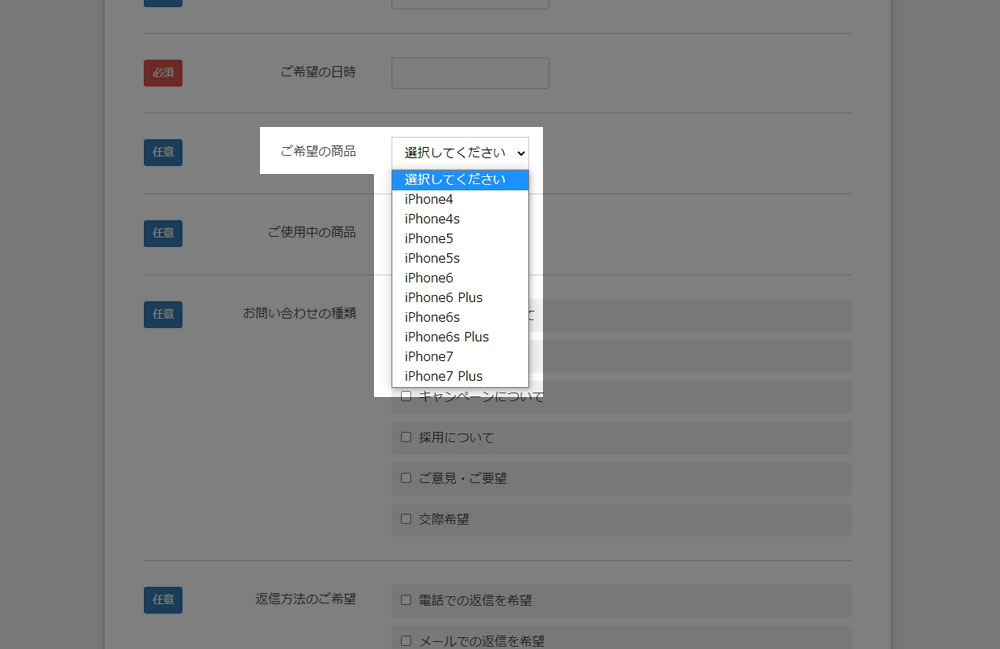1000x649 pixels.
Task: Choose iPhone4s from the dropdown list
Action: pos(460,219)
